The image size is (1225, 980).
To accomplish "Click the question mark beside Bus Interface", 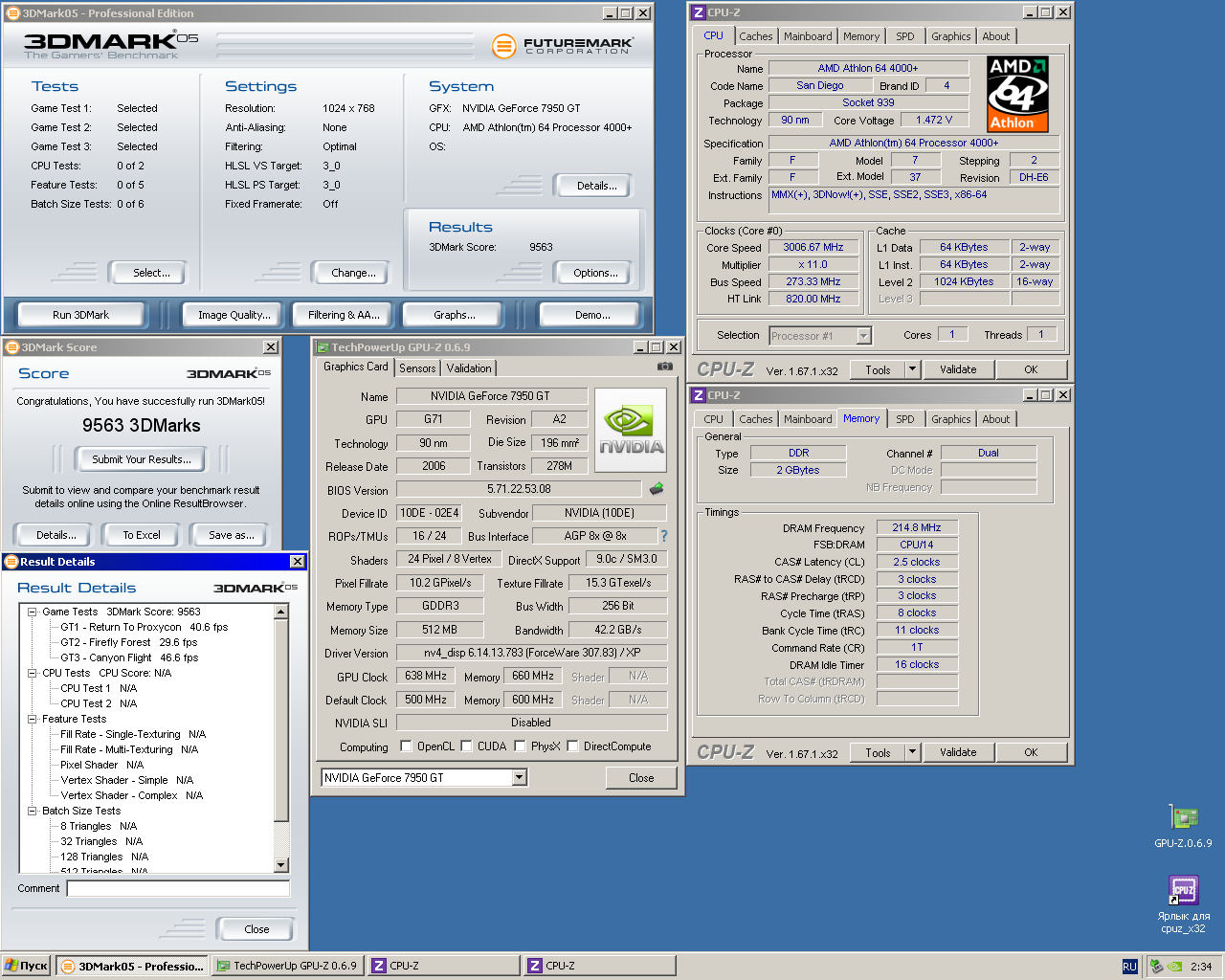I will click(x=664, y=536).
